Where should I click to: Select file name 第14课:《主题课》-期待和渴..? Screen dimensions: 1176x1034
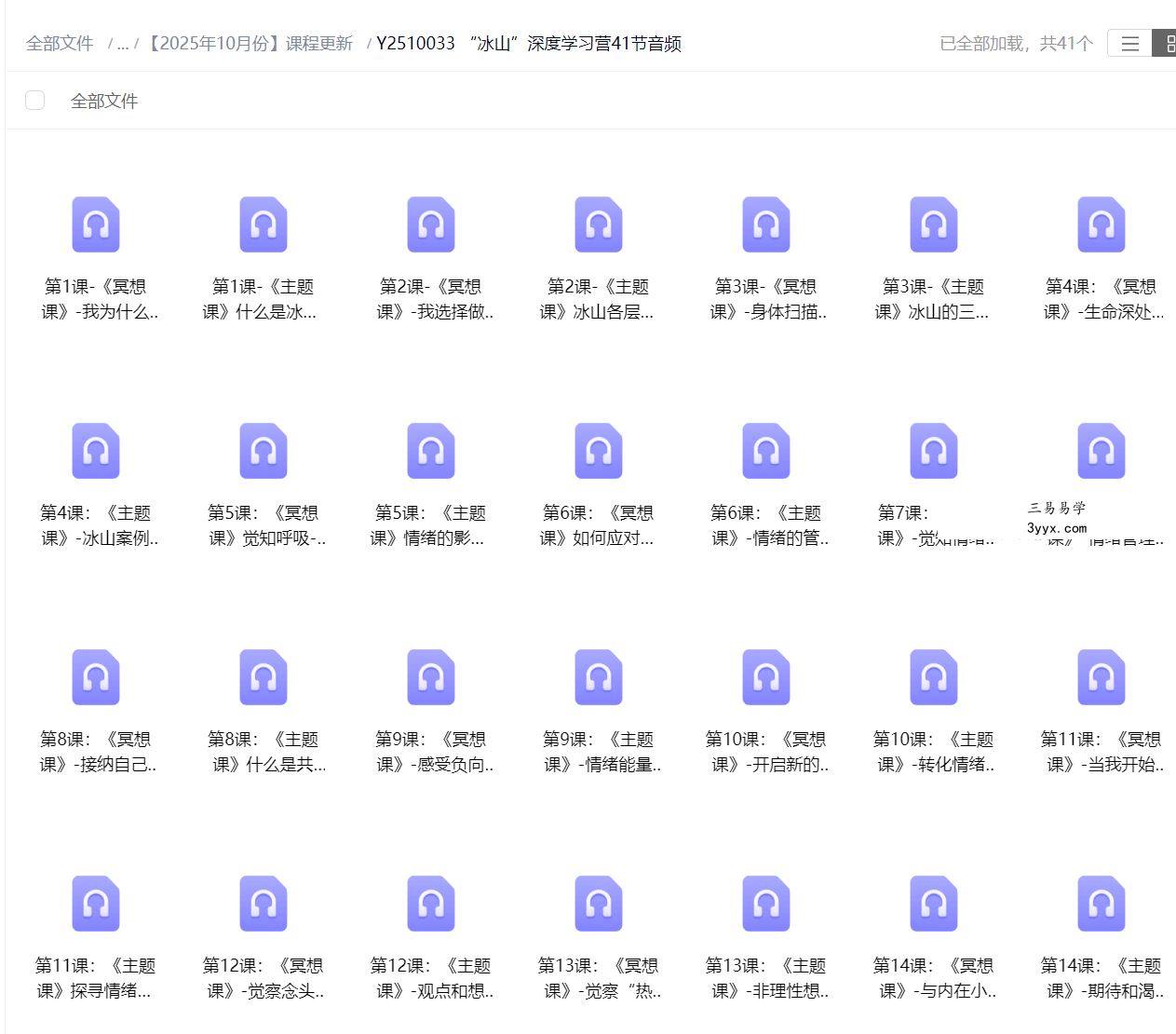tap(1102, 978)
